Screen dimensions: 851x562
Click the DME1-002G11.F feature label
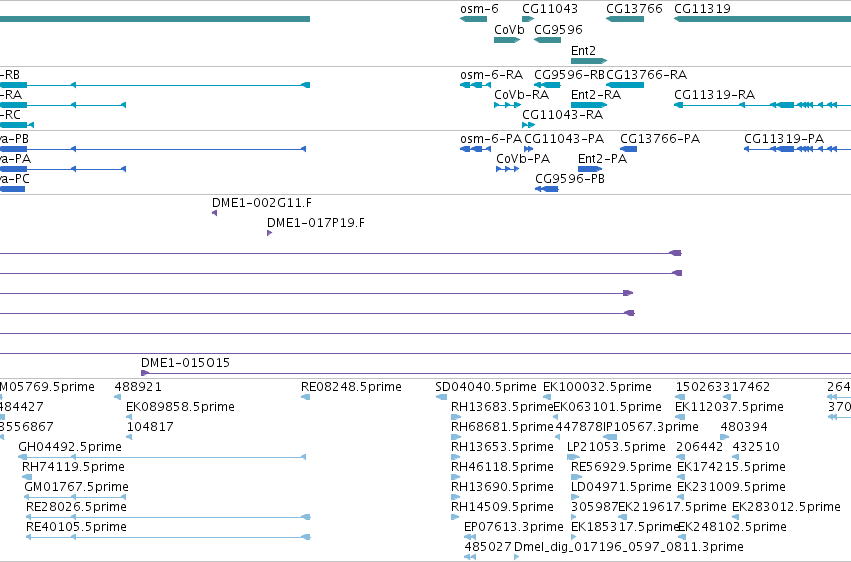[x=262, y=203]
